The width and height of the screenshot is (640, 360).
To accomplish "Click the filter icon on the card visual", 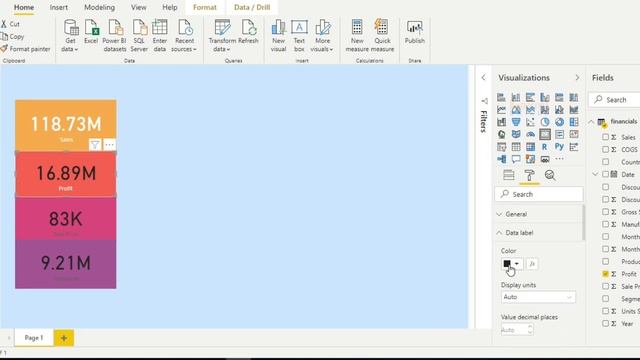I will click(x=95, y=144).
